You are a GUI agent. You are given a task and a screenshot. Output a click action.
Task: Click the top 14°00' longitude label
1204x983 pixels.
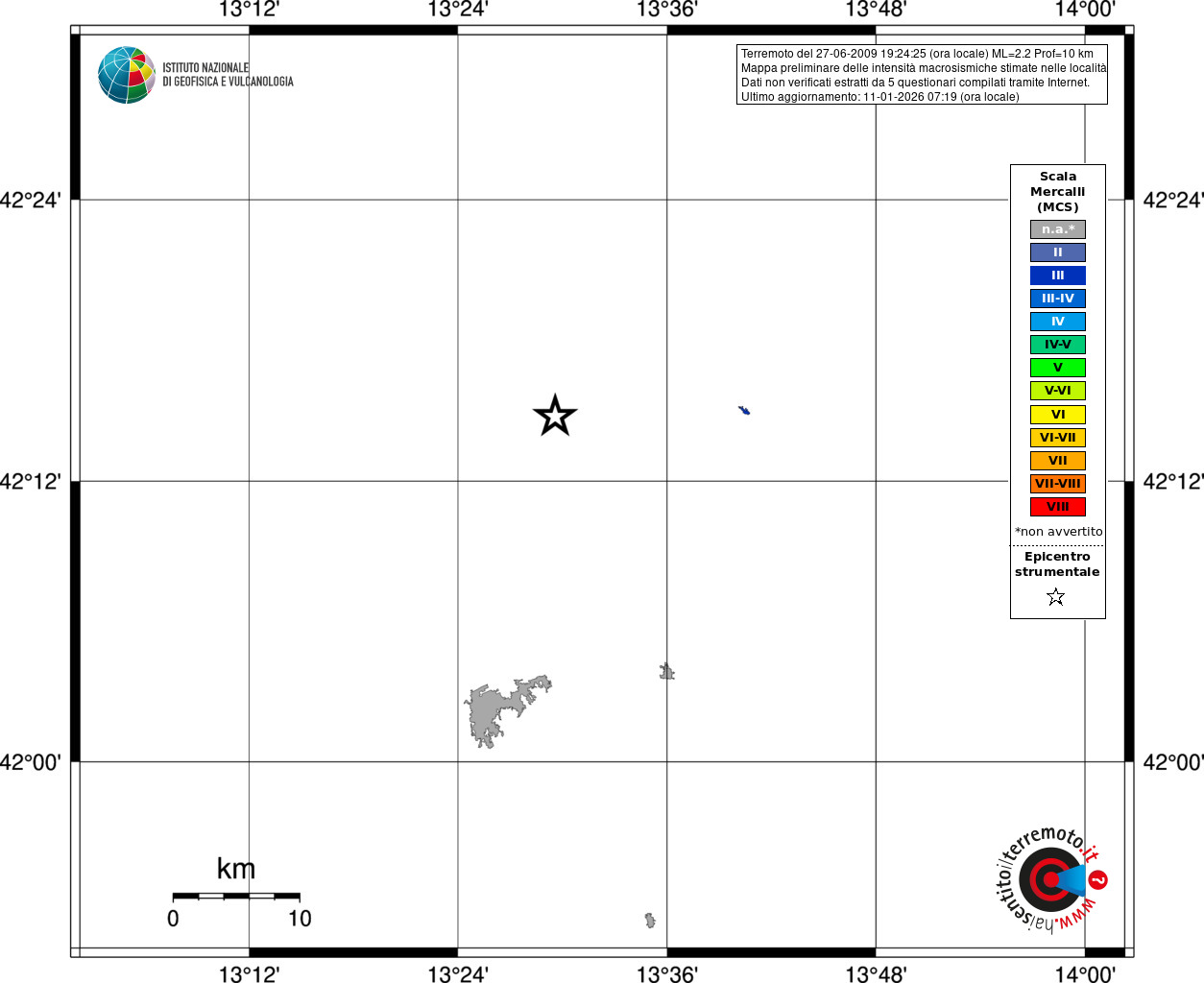1085,10
